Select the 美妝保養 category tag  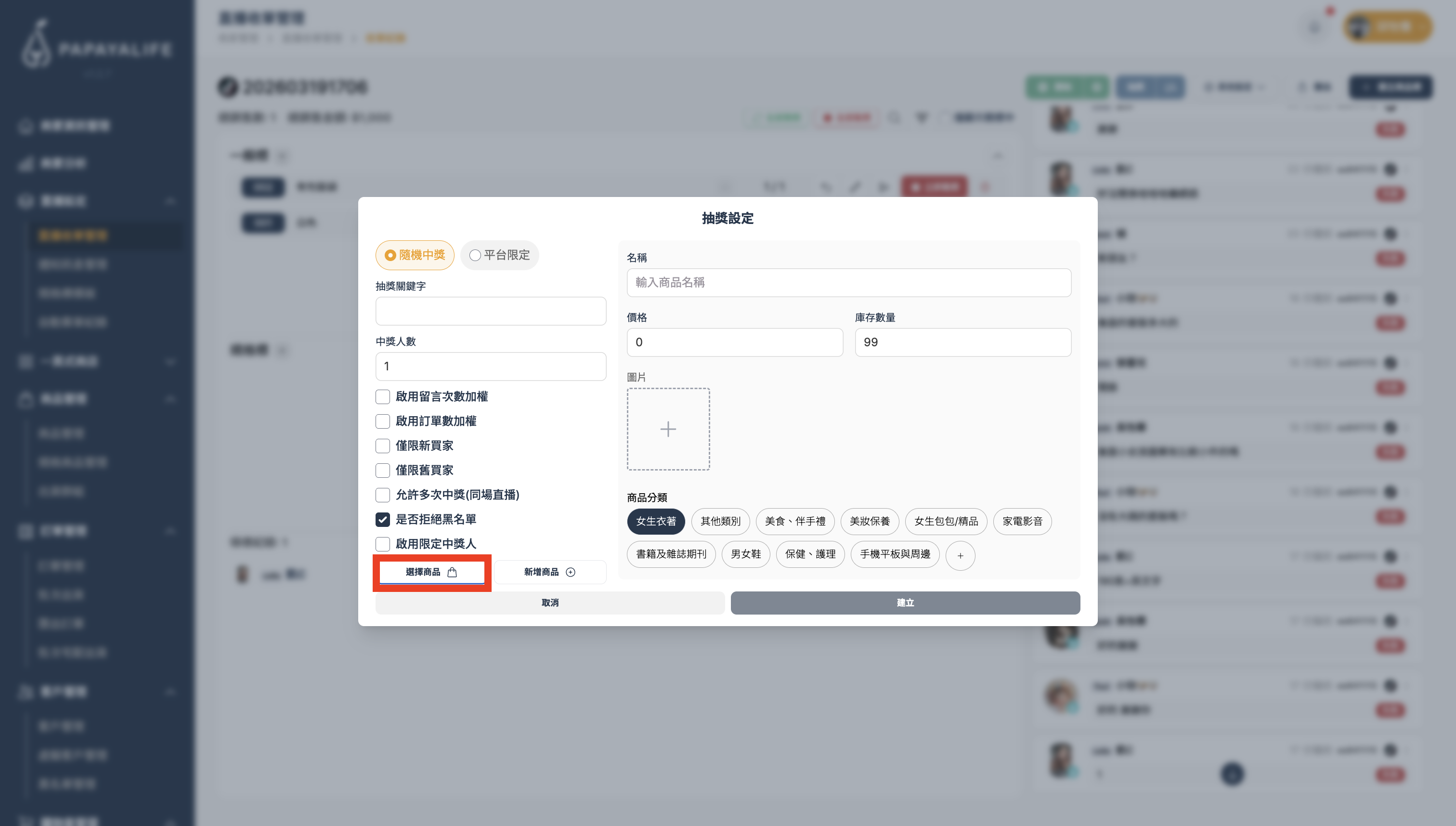click(x=869, y=521)
